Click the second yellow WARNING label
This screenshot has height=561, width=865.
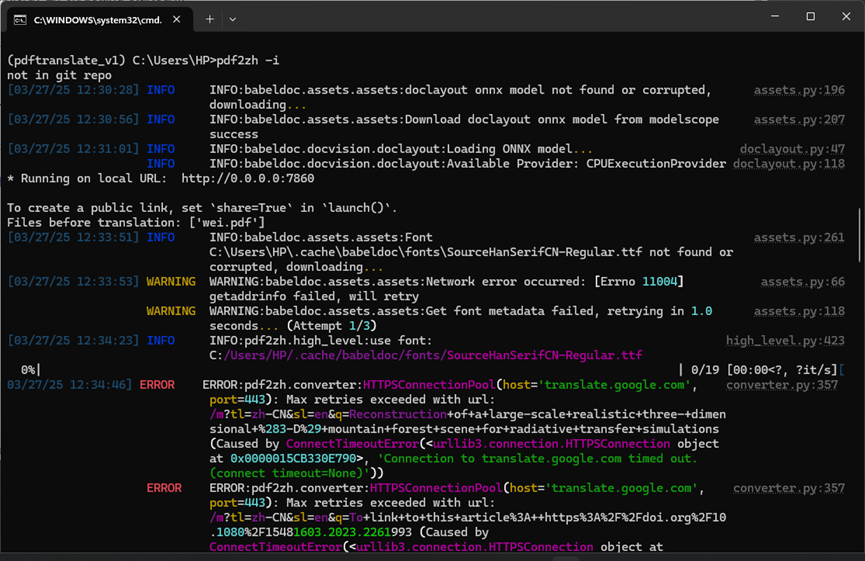click(171, 311)
